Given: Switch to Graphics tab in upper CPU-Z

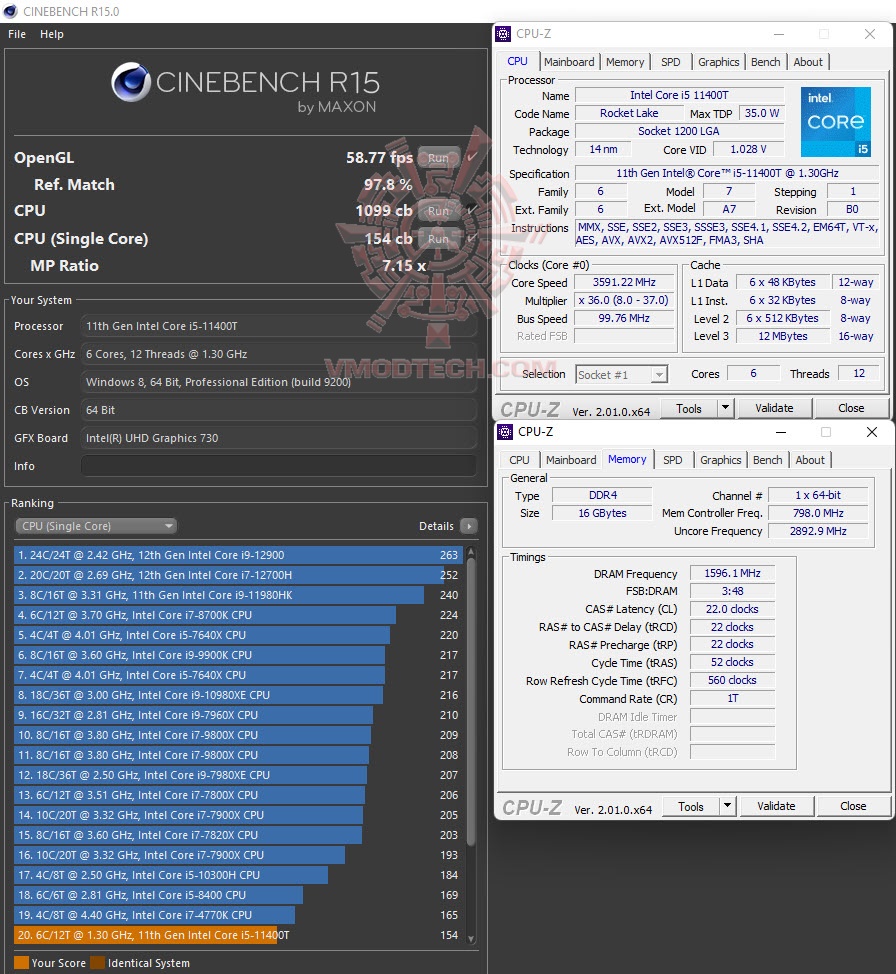Looking at the screenshot, I should tap(718, 62).
